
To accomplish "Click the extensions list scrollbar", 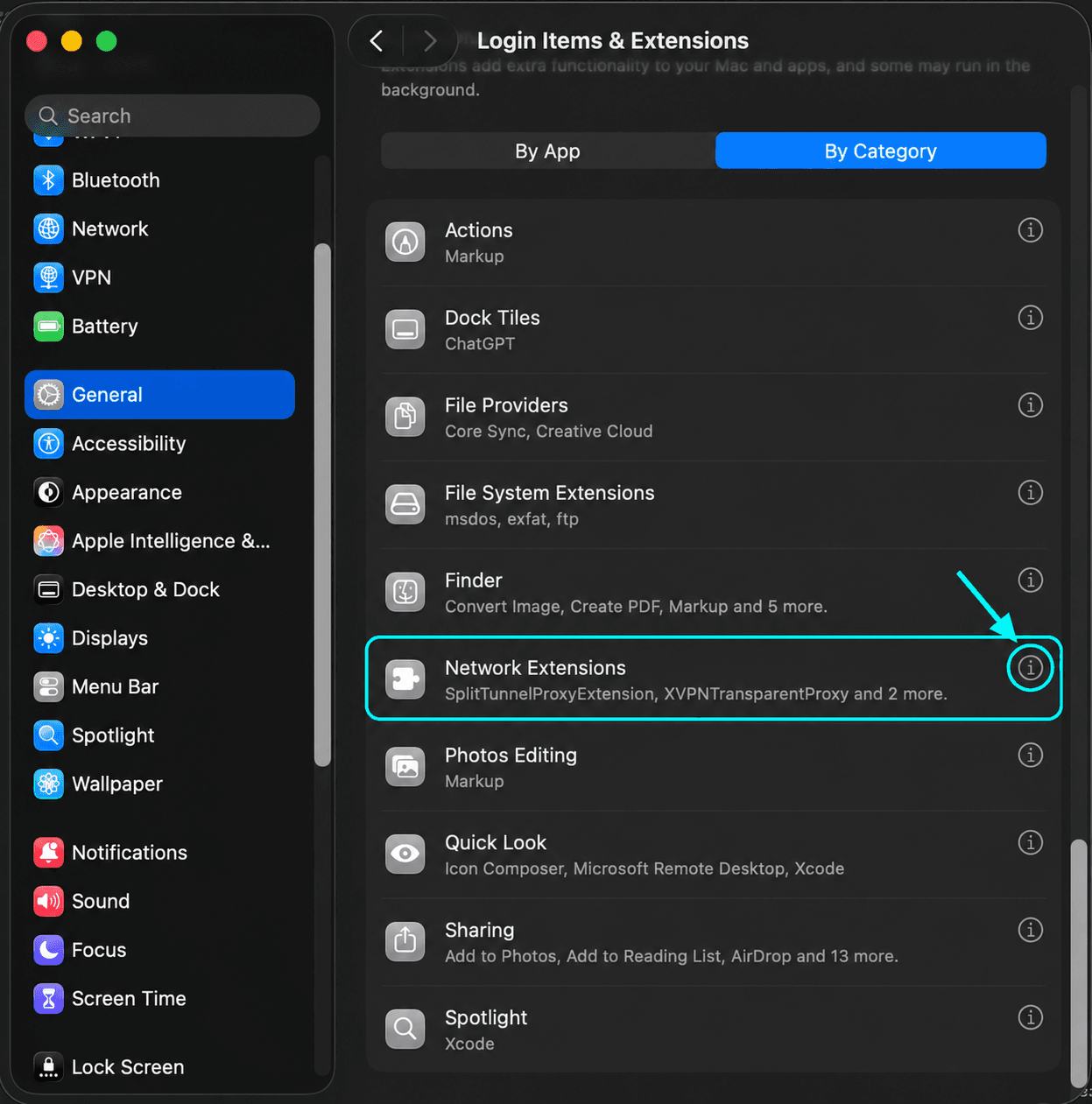I will pyautogui.click(x=1079, y=962).
